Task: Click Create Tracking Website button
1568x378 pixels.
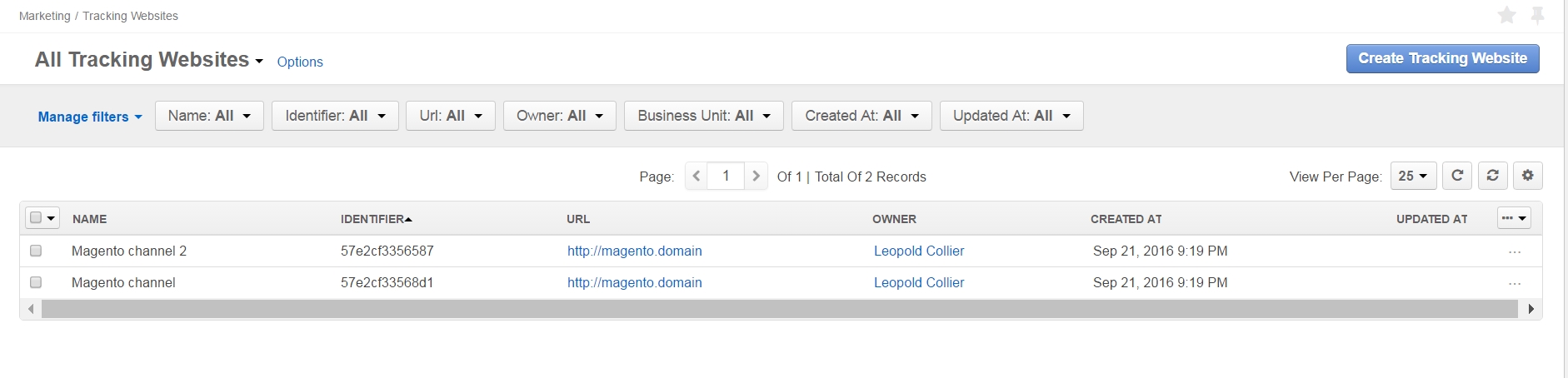Action: click(x=1443, y=58)
